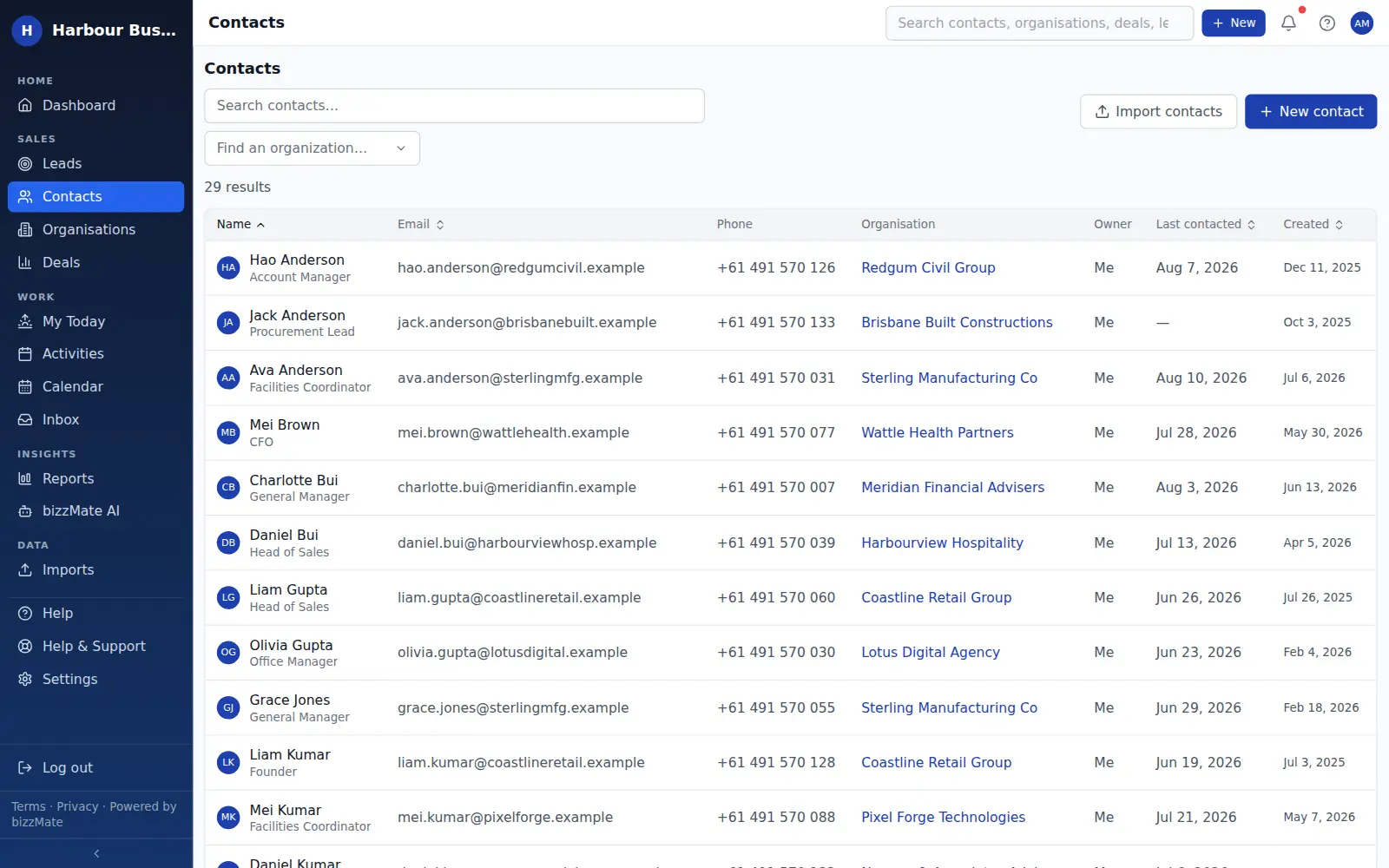Viewport: 1389px width, 868px height.
Task: Open Meridian Financial Advisers link
Action: point(952,488)
